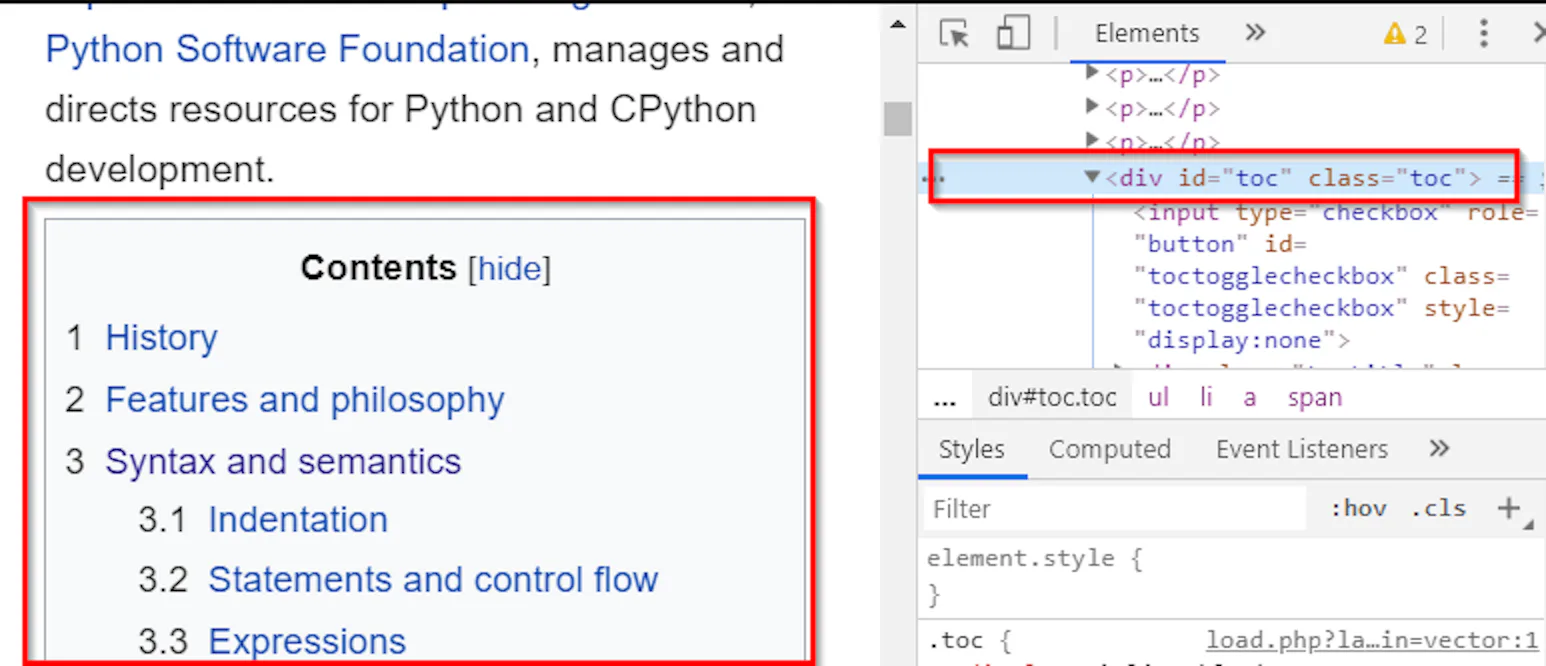Show more Styles sidebar tabs chevron
This screenshot has width=1546, height=666.
pos(1439,448)
